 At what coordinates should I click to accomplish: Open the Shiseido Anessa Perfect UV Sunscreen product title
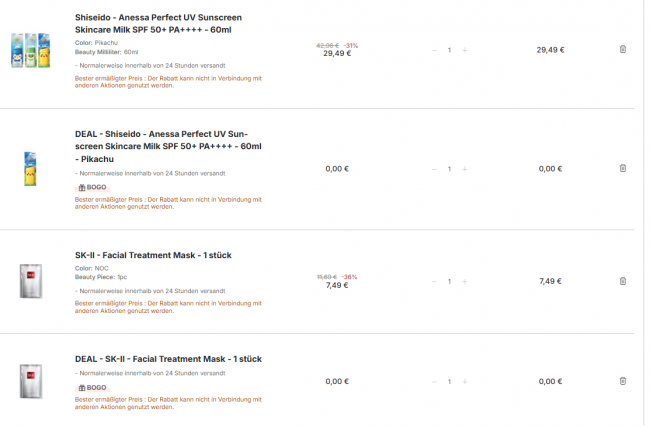click(x=158, y=24)
